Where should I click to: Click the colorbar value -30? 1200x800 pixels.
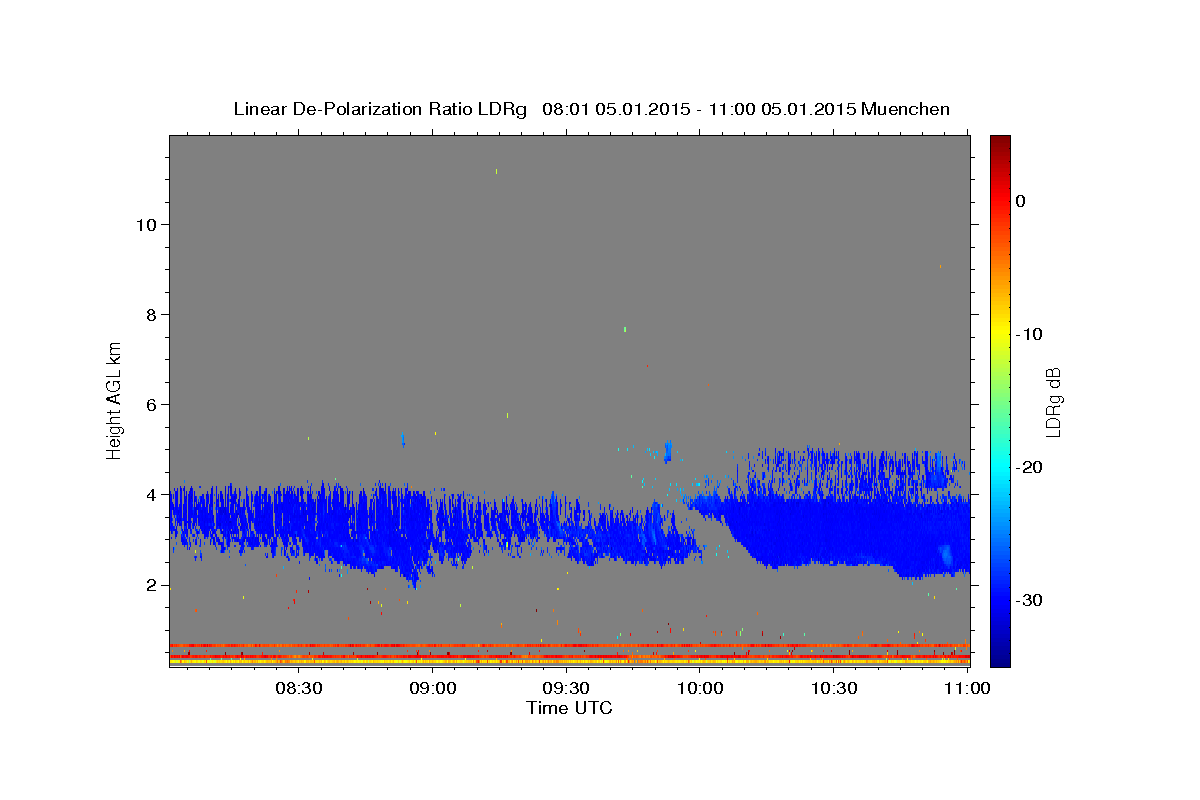1030,600
